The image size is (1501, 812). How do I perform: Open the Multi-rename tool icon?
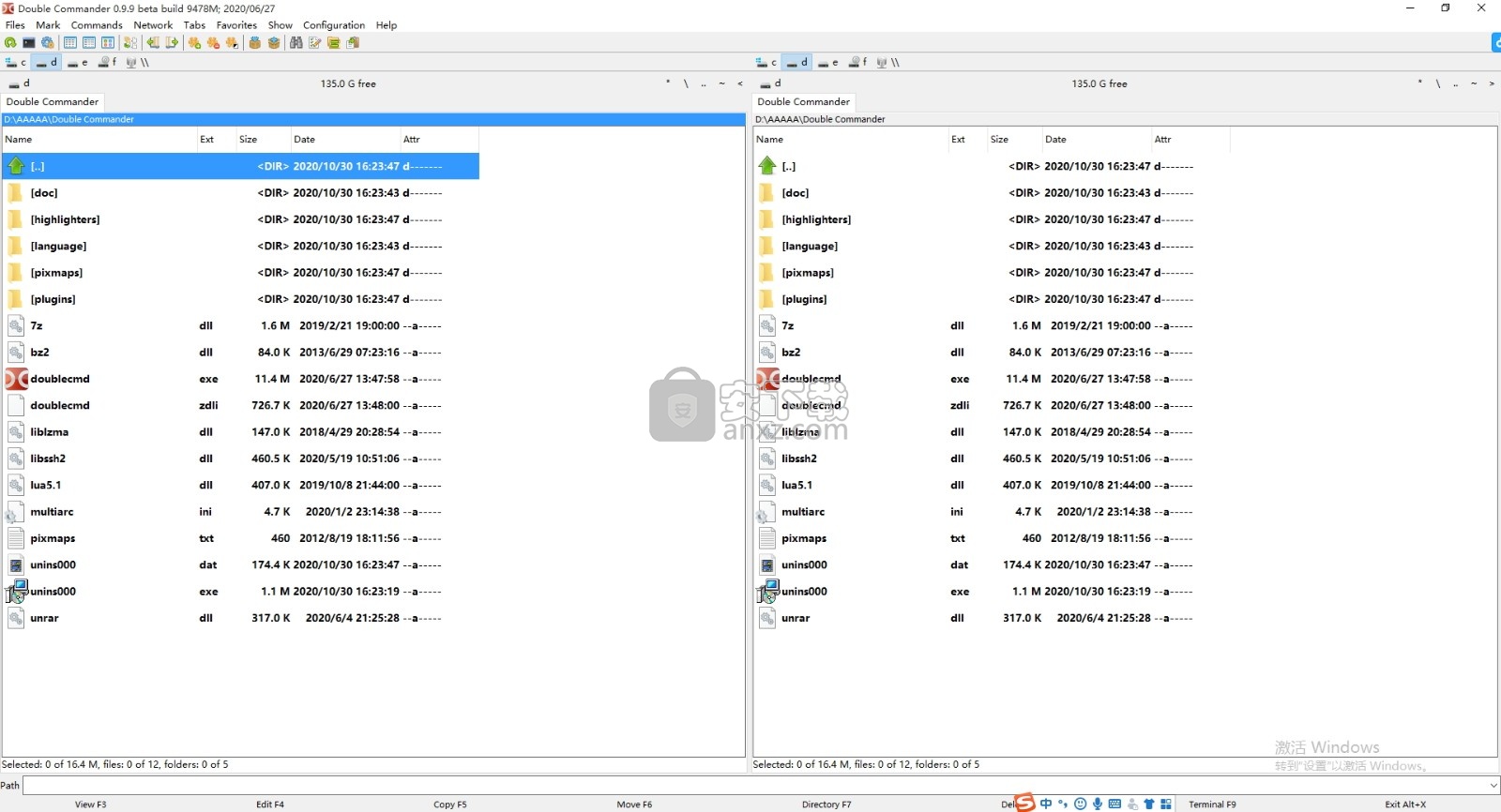(x=315, y=43)
